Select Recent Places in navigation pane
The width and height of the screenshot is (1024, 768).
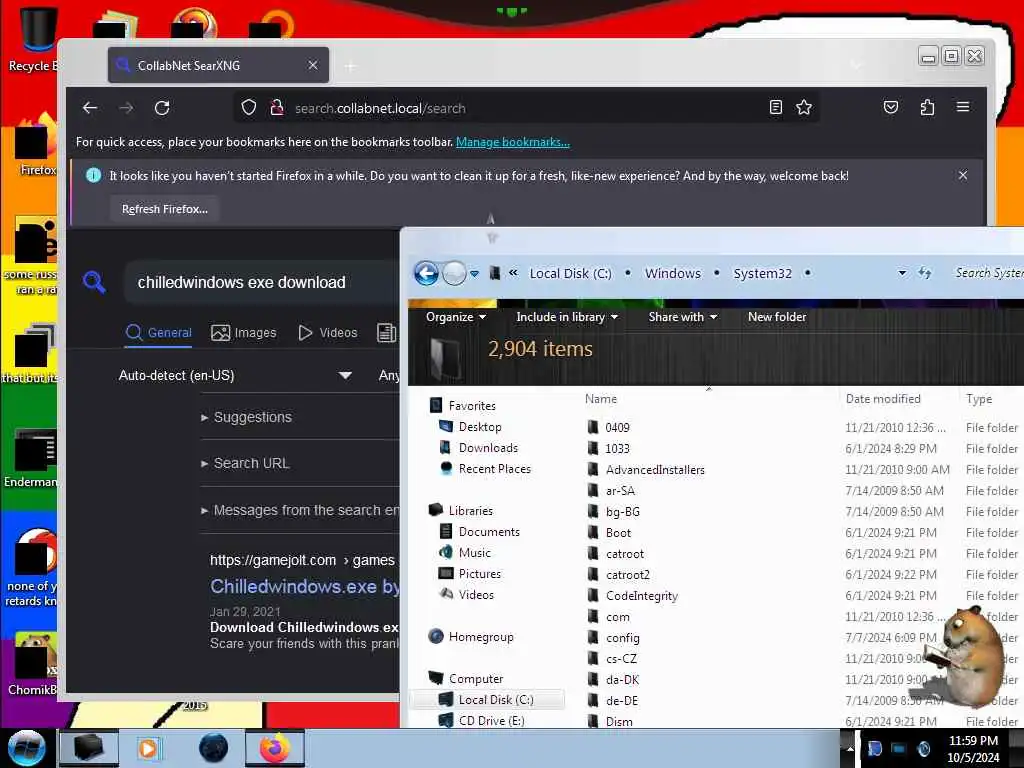(x=494, y=468)
